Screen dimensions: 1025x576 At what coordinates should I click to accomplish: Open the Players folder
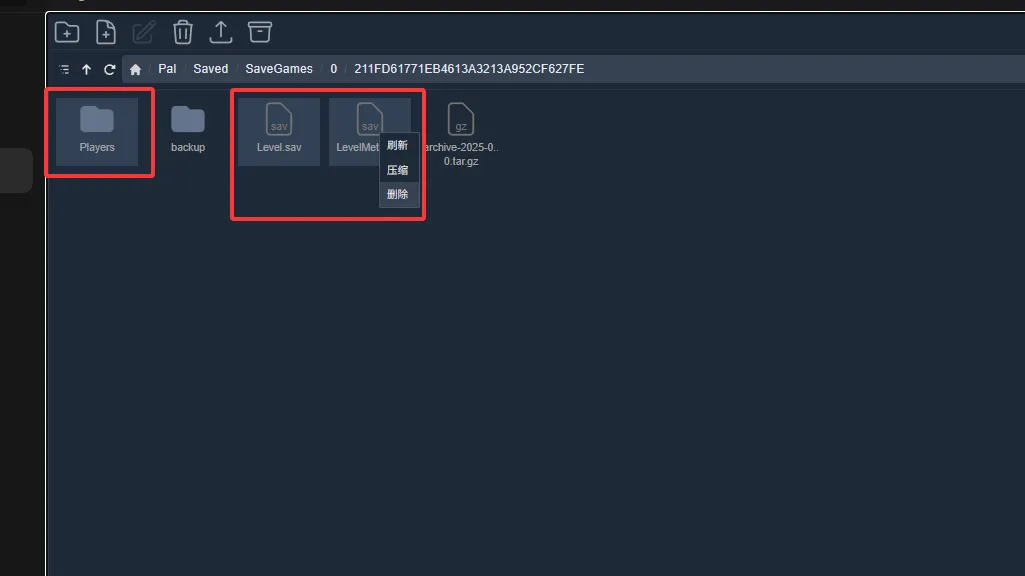(97, 131)
